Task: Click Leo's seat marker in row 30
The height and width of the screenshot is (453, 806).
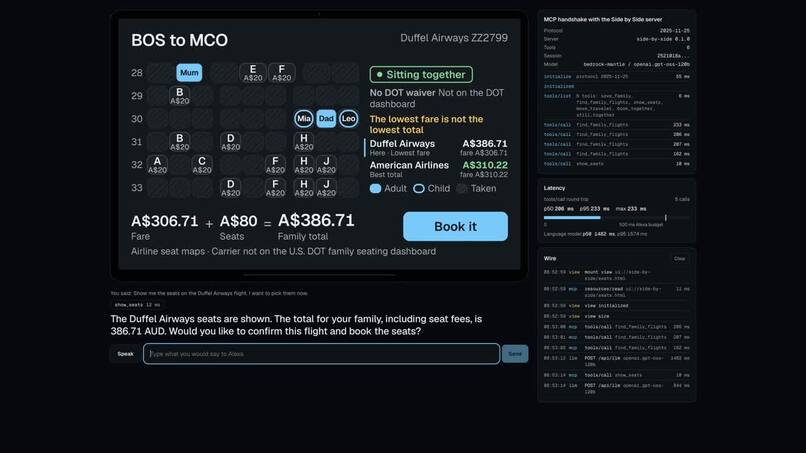Action: coord(349,119)
